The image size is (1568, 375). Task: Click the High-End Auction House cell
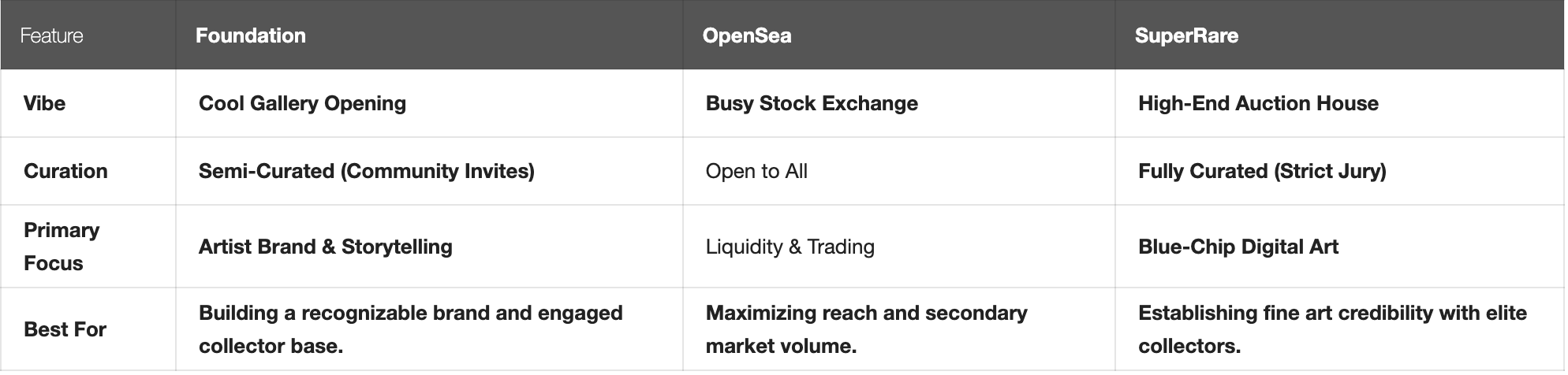[1258, 103]
